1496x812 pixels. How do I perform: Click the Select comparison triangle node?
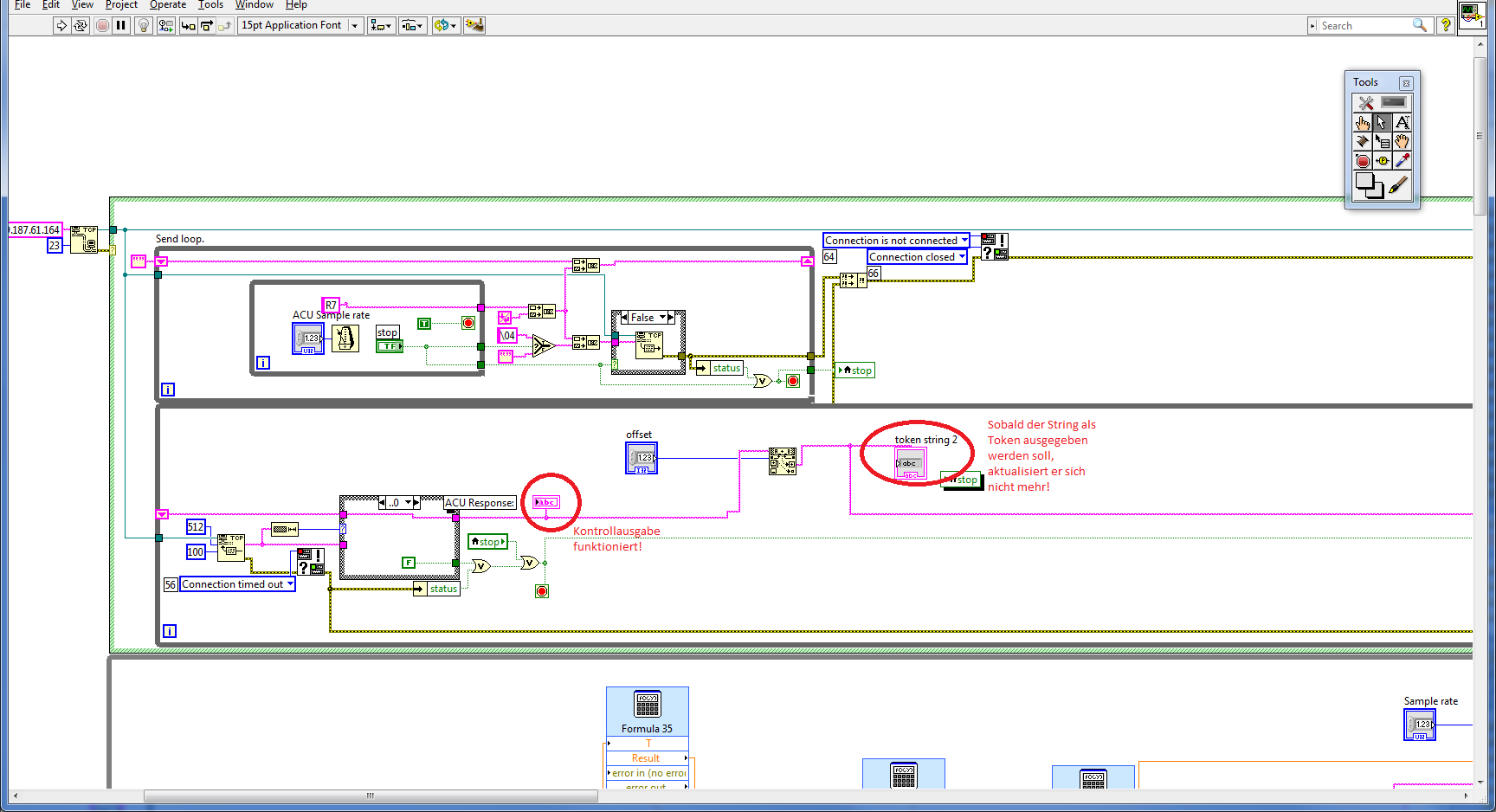coord(542,346)
